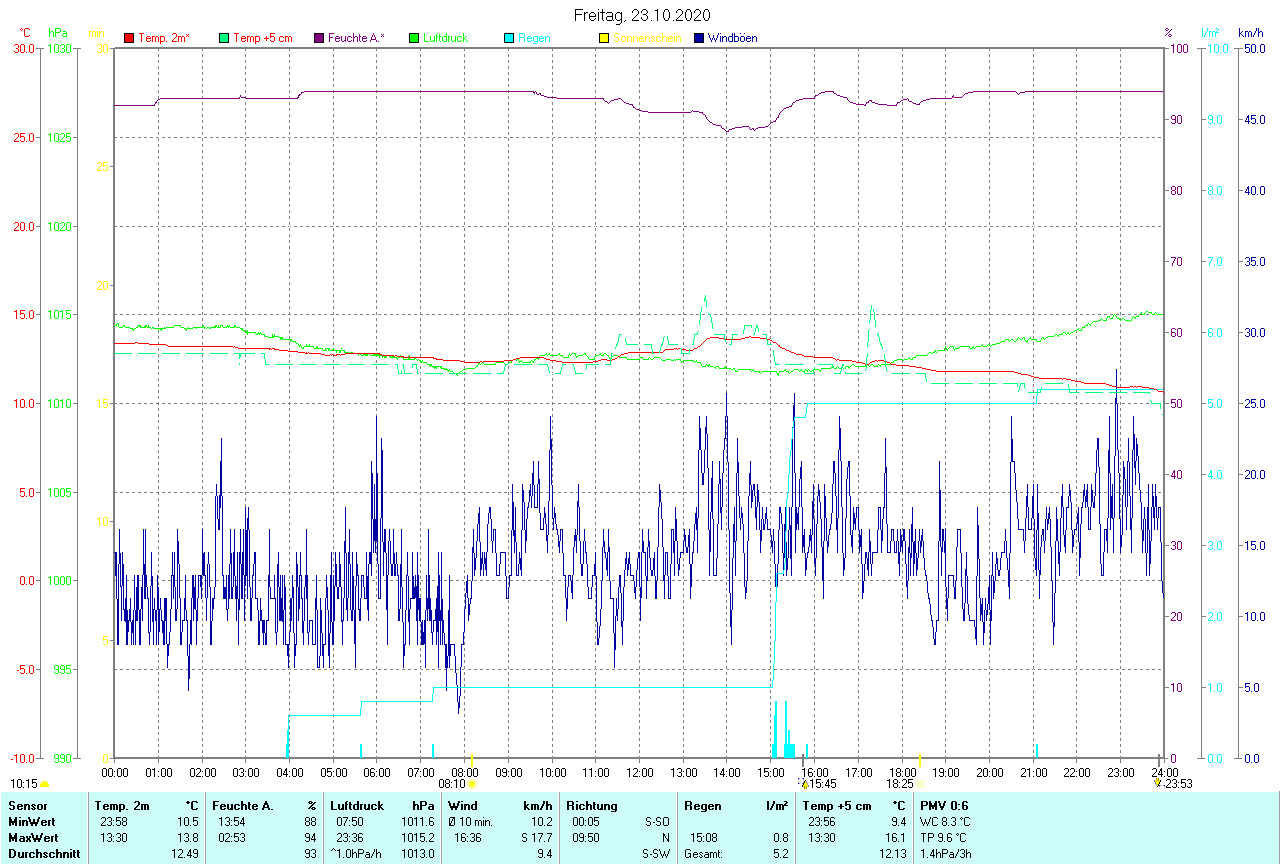1280x864 pixels.
Task: Click the '^1.0hPa/h' pressure change value
Action: click(x=355, y=853)
